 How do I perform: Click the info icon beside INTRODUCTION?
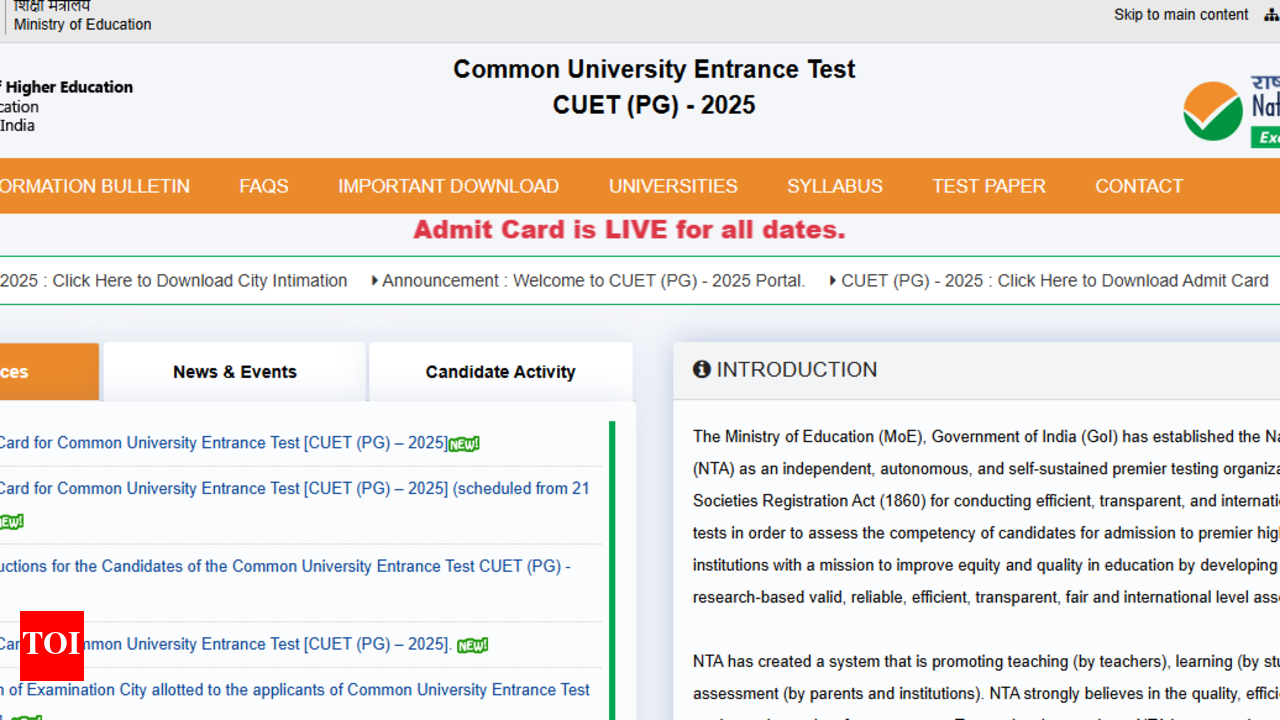(x=702, y=370)
